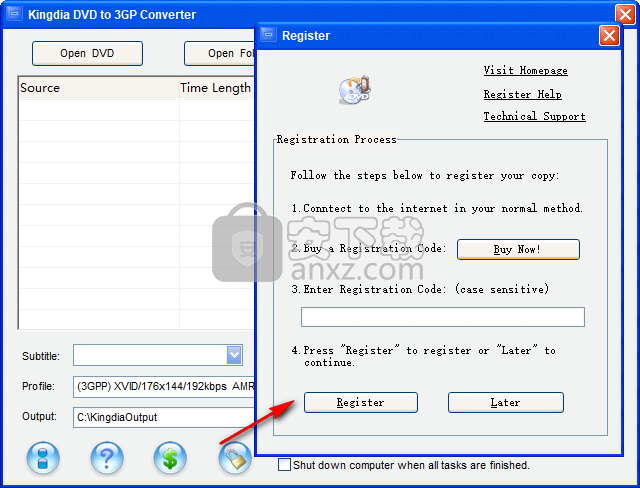The image size is (640, 488).
Task: Click the "Profile:" label
Action: [38, 386]
